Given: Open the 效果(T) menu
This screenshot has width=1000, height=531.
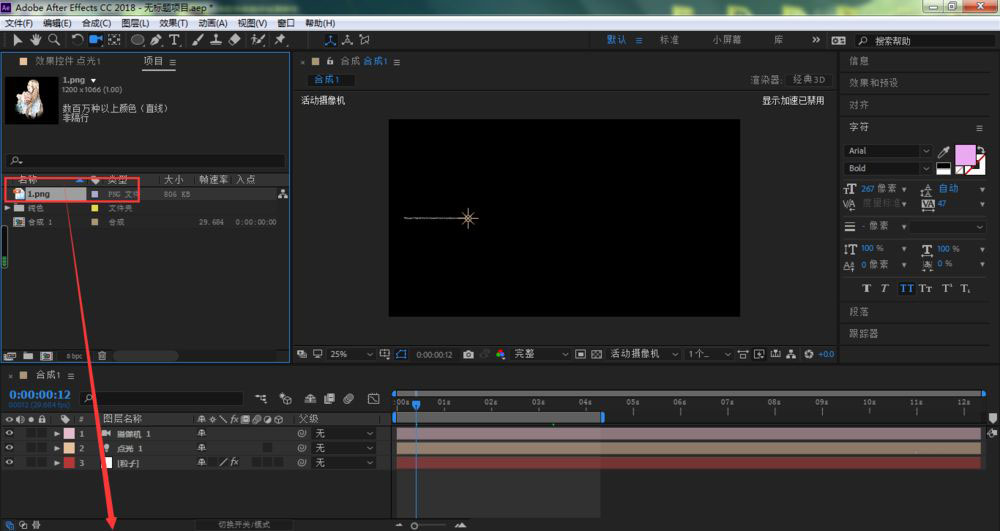Looking at the screenshot, I should (x=173, y=23).
